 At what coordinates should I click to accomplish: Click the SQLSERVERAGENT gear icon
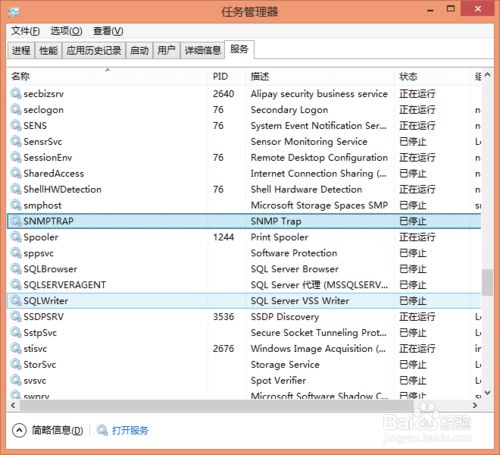15,285
